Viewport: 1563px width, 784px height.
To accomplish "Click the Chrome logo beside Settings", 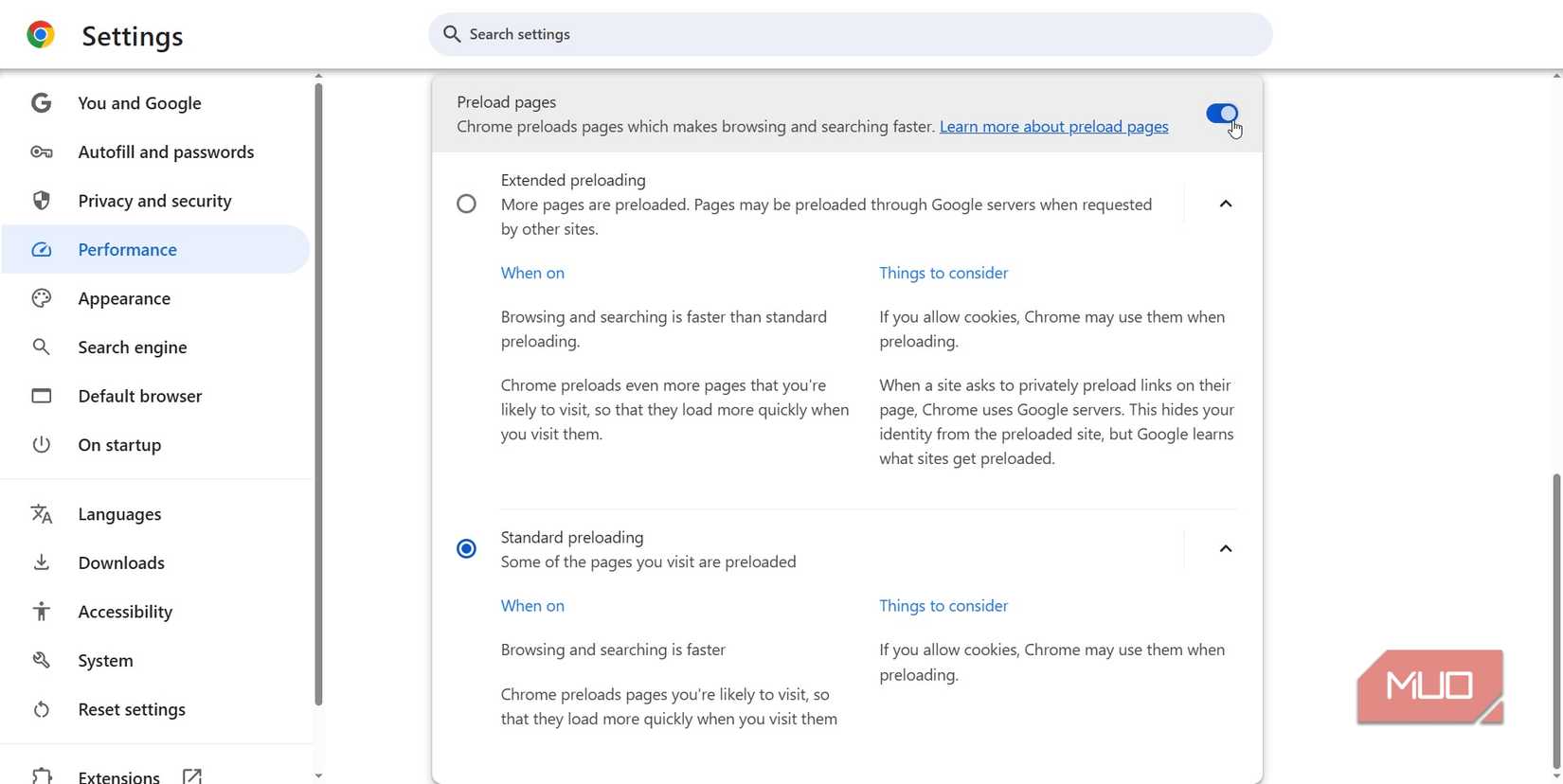I will click(x=40, y=34).
